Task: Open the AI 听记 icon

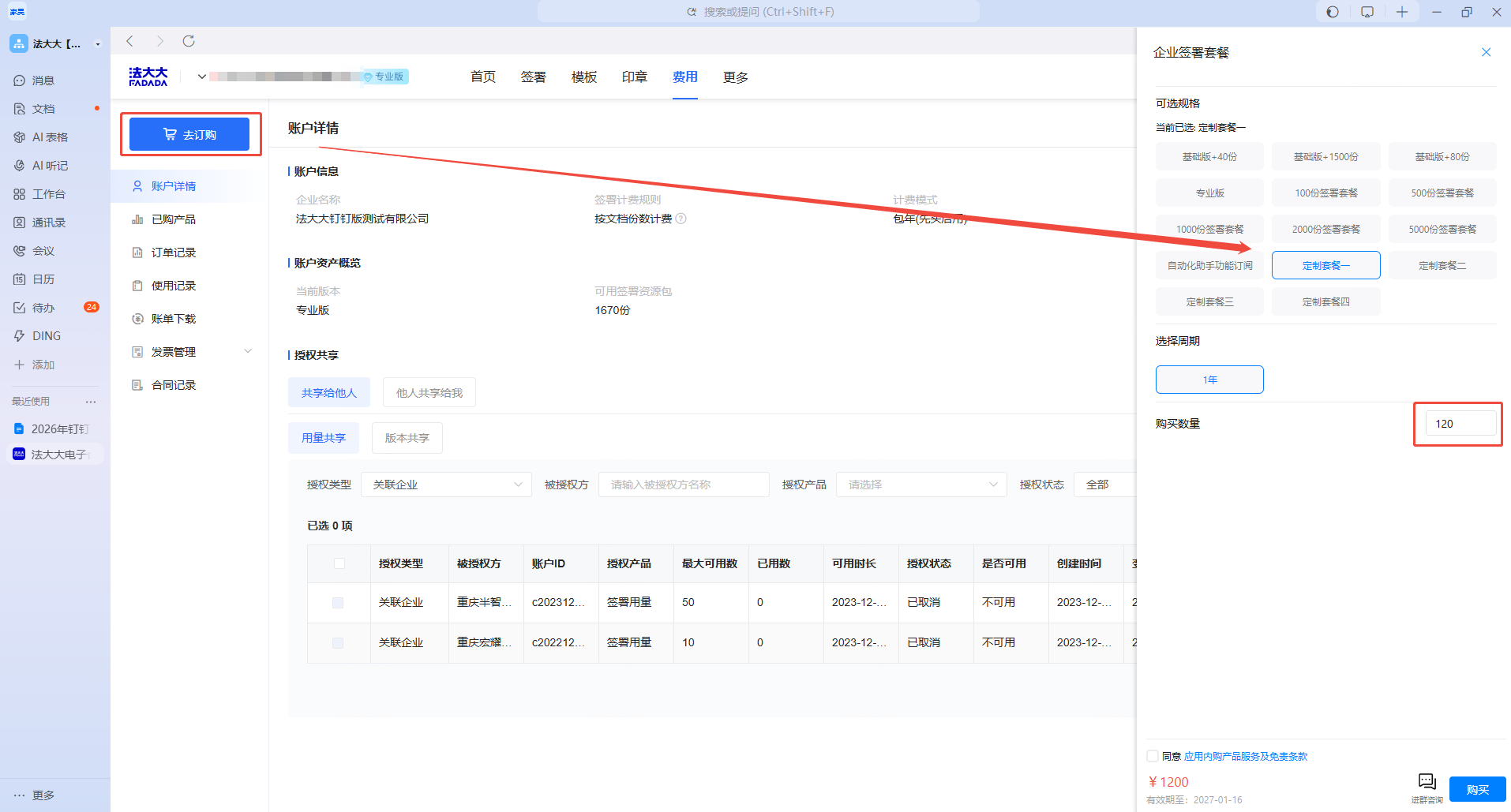Action: pos(20,166)
